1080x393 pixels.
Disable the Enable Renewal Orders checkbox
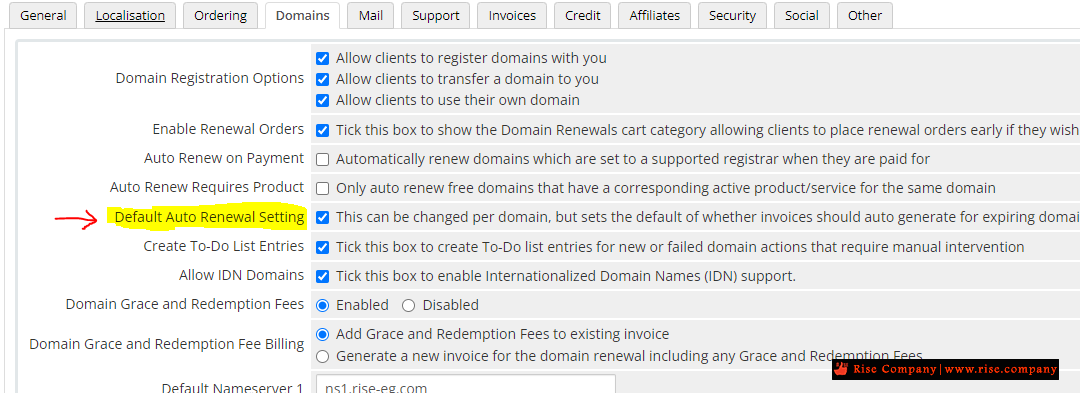322,130
